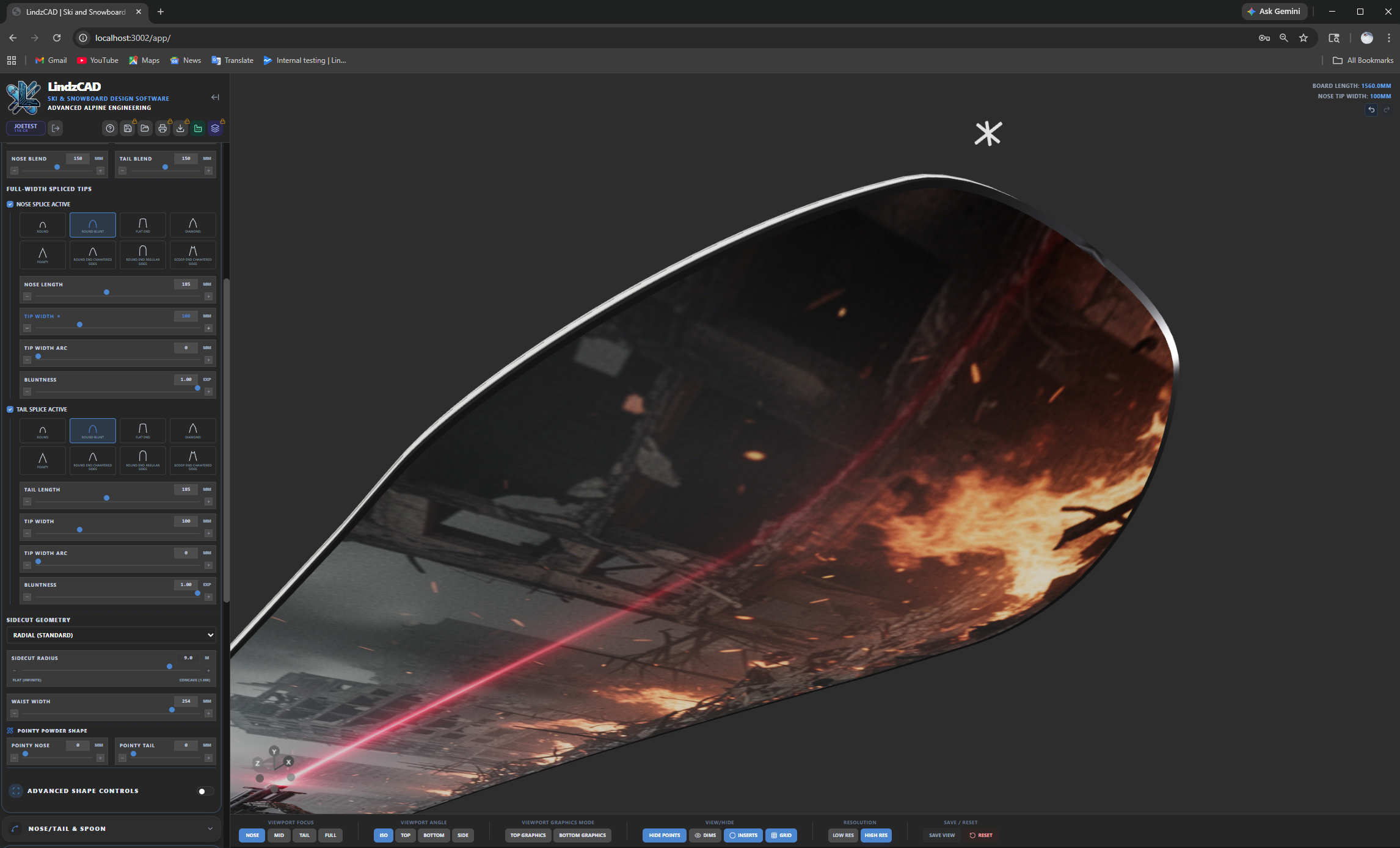
Task: Click the download export icon
Action: [180, 128]
